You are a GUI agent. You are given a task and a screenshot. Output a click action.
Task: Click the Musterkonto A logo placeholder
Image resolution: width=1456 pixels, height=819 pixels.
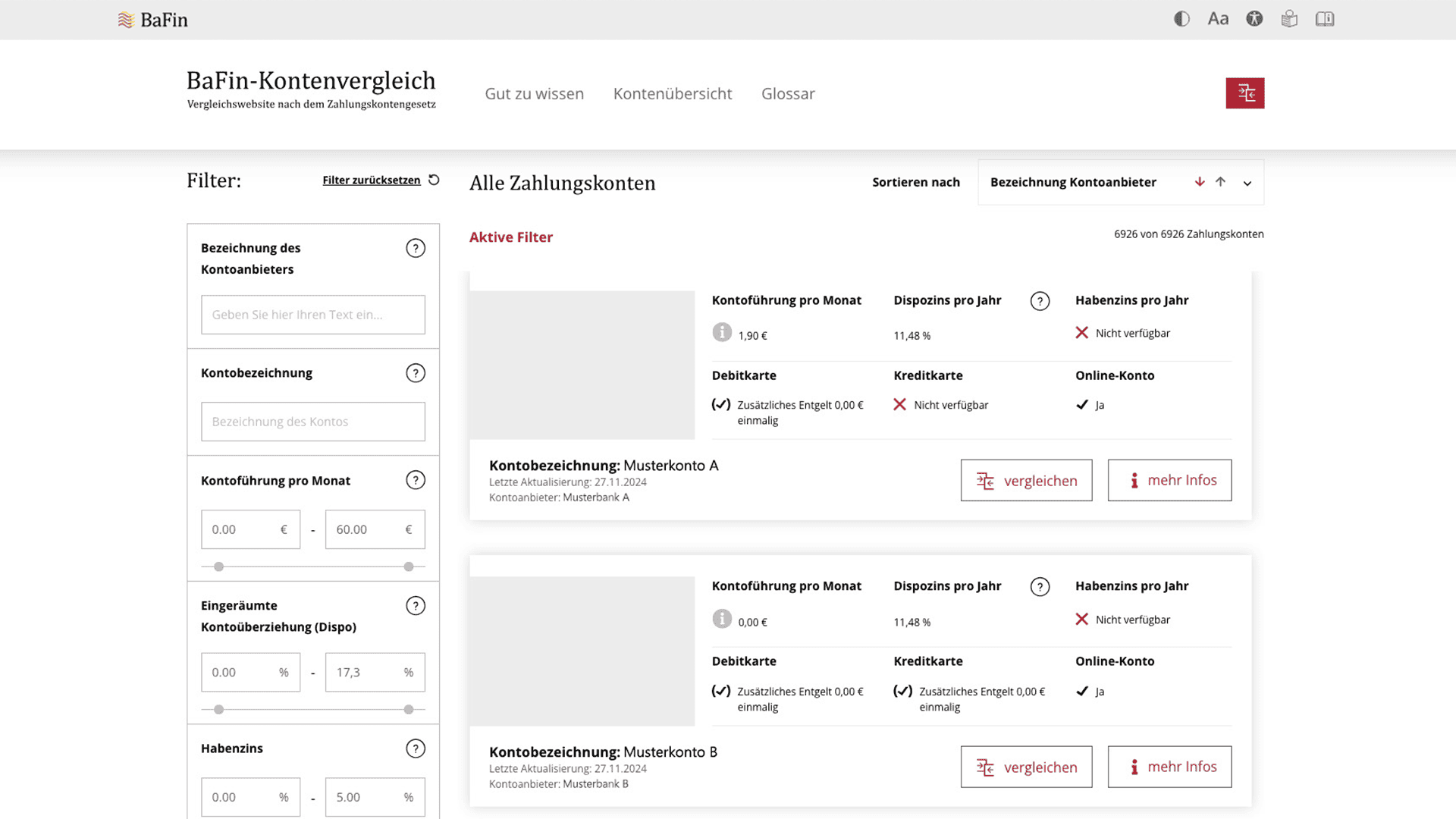point(582,365)
